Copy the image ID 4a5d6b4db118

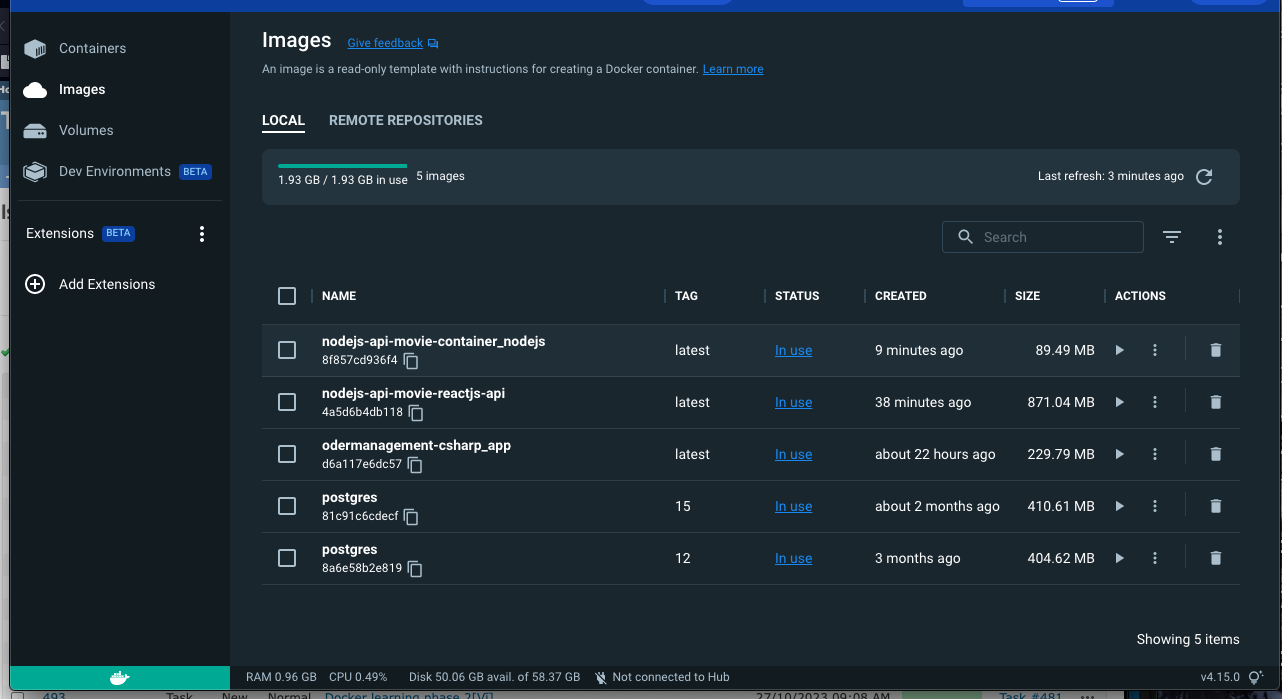coord(416,413)
